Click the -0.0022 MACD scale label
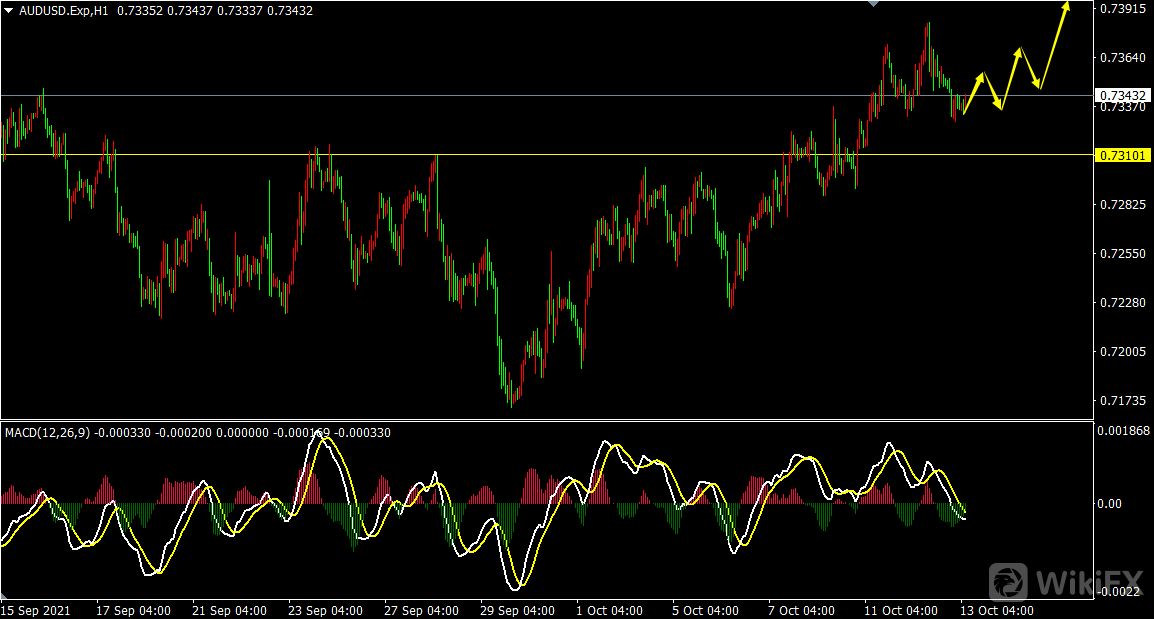 pos(1121,592)
